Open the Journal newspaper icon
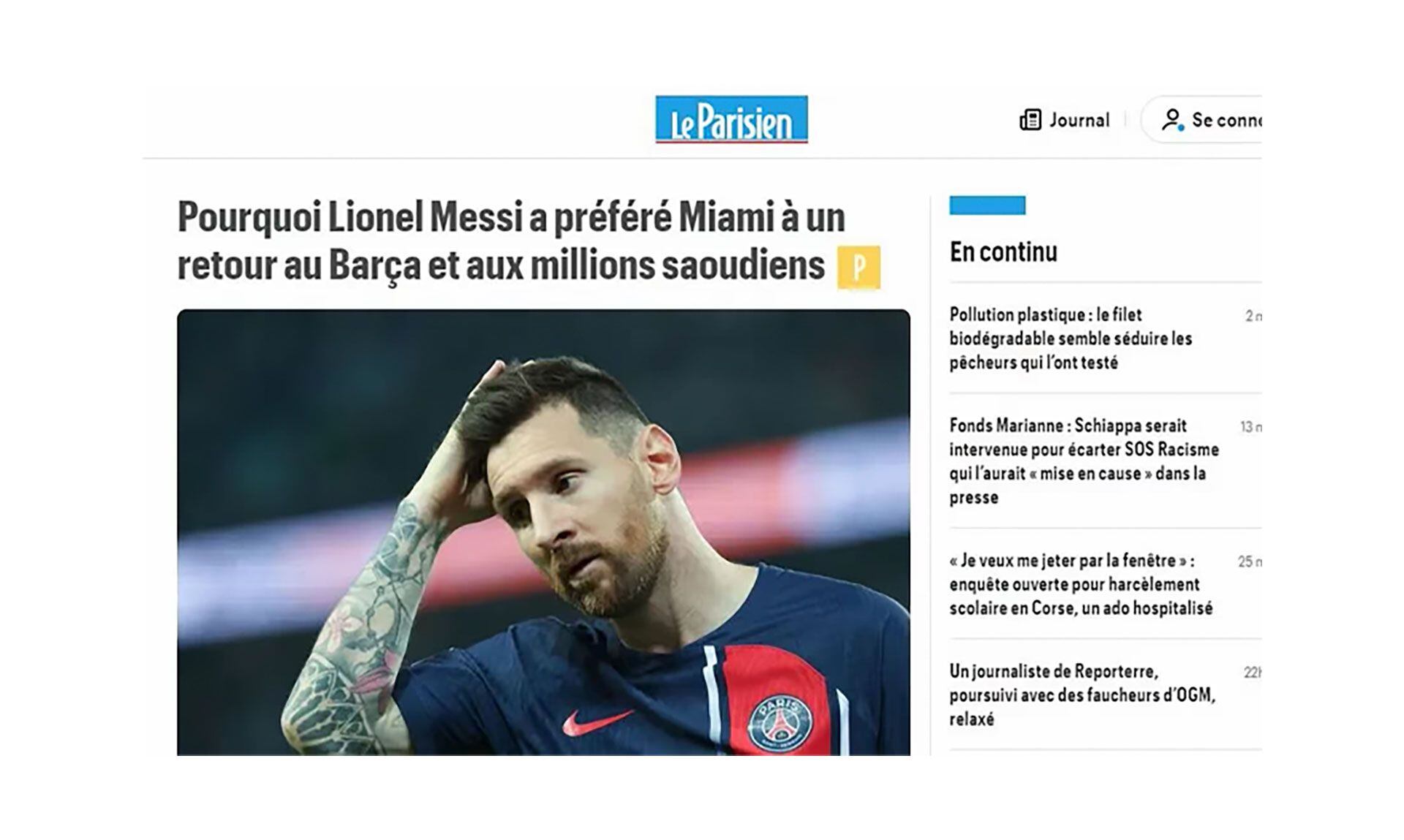1404x840 pixels. click(x=1030, y=120)
